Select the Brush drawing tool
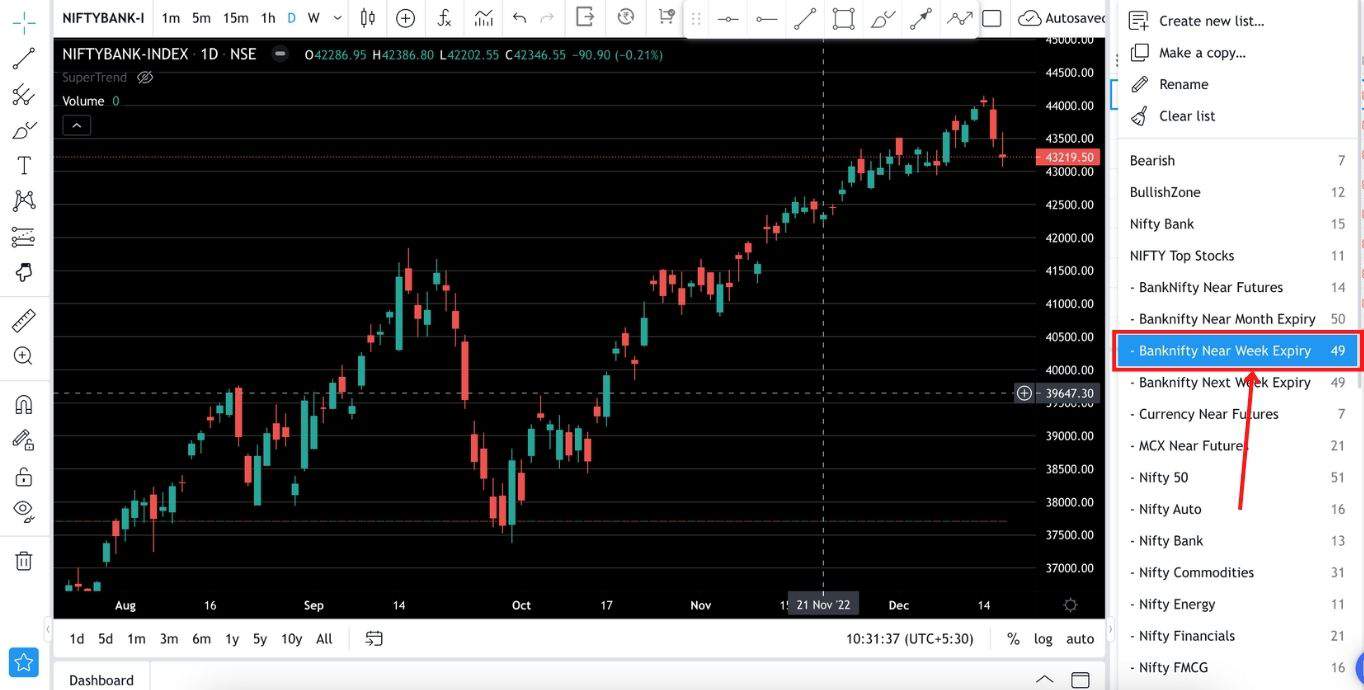1364x690 pixels. click(x=24, y=129)
